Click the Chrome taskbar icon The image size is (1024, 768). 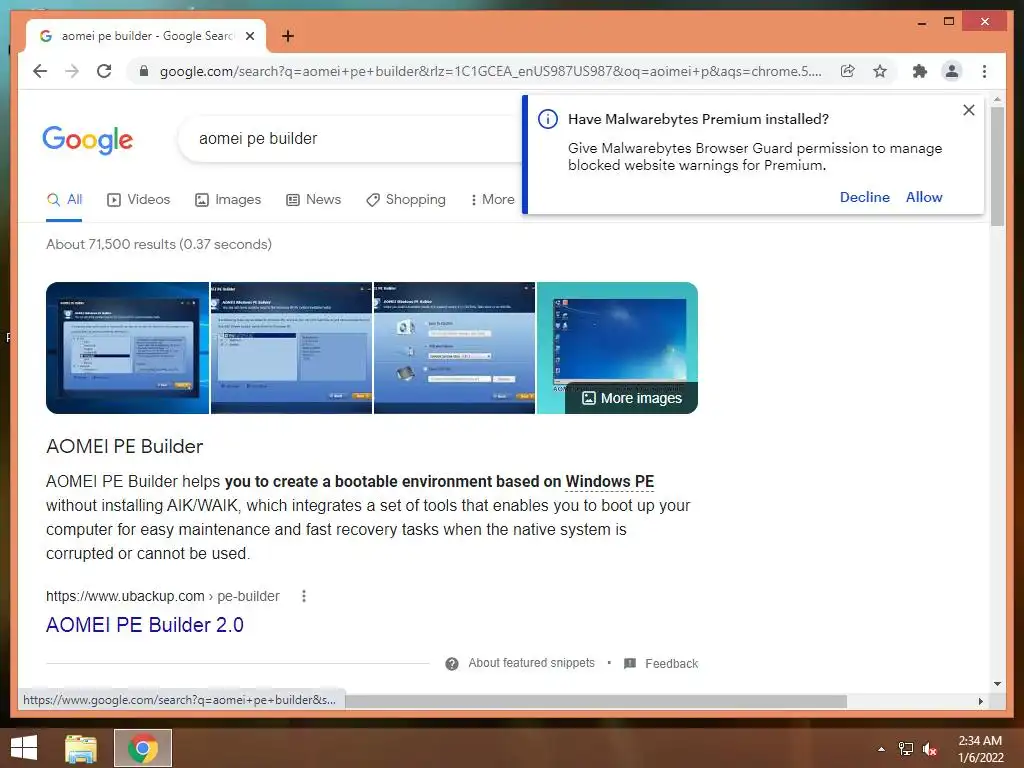coord(143,748)
